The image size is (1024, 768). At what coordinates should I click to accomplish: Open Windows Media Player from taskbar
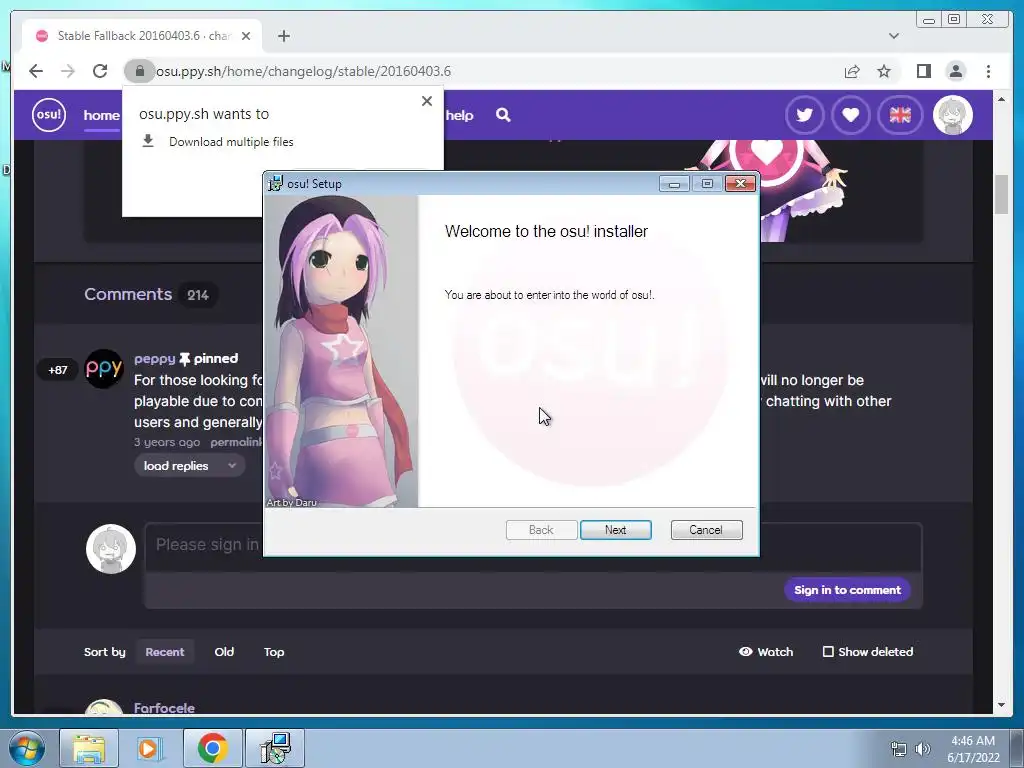tap(148, 748)
